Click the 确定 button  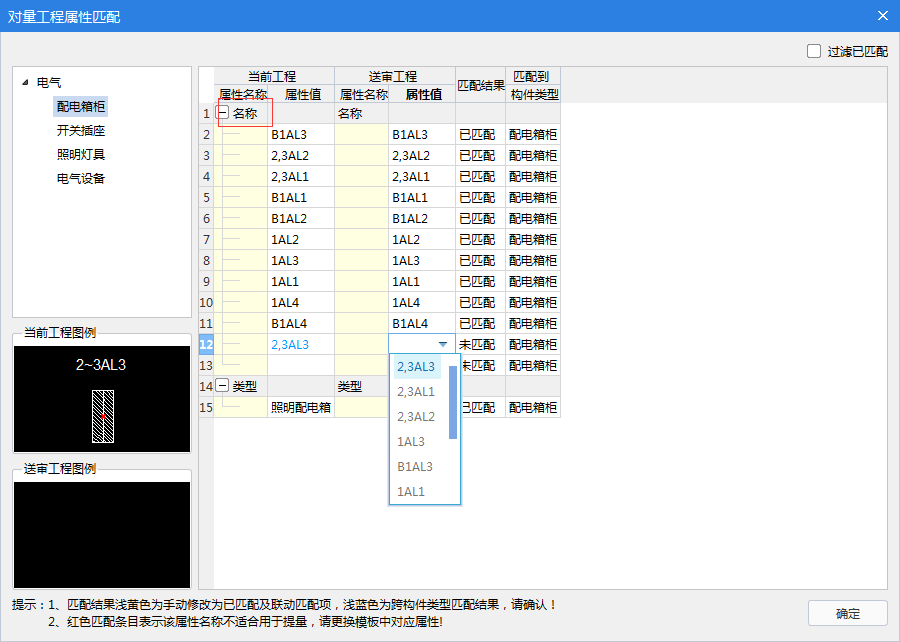[847, 613]
